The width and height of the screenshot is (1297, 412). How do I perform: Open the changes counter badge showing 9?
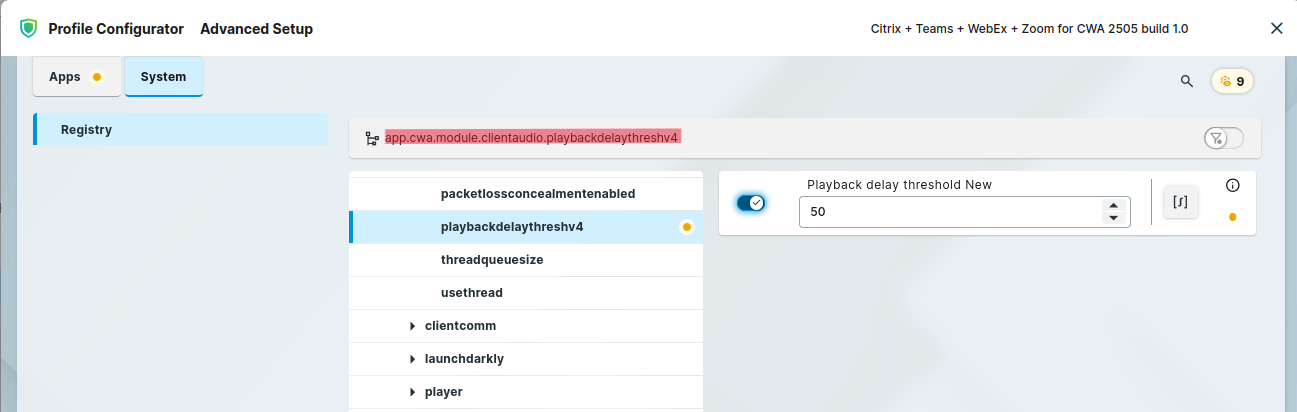1232,81
